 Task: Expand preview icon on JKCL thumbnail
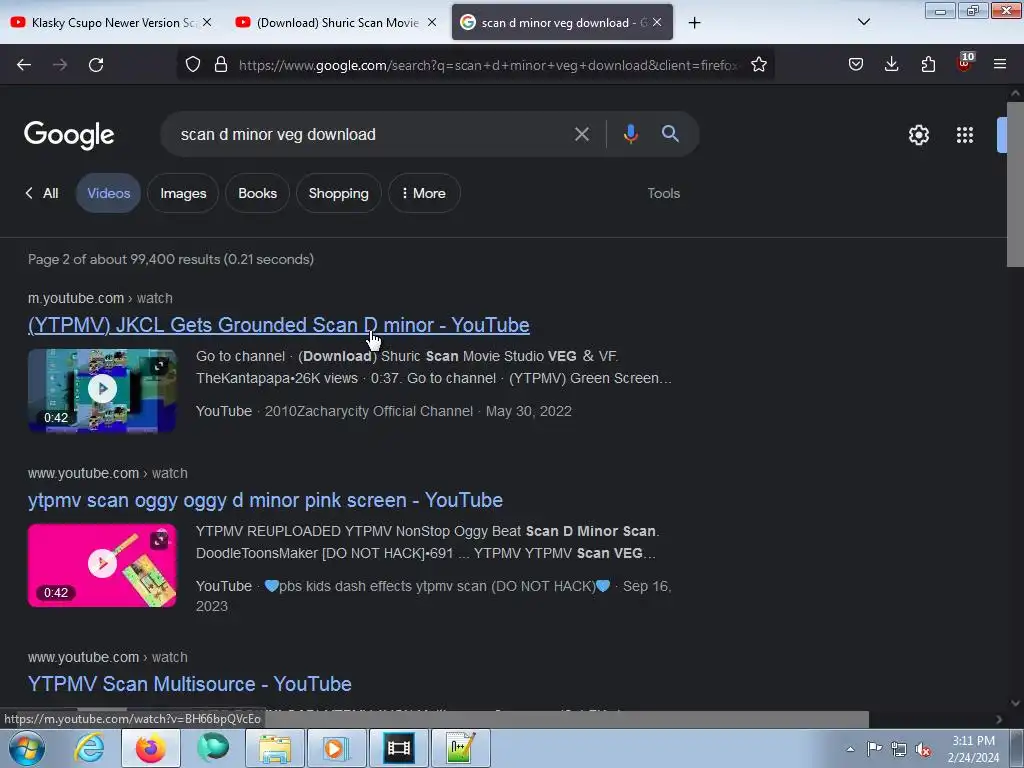[x=159, y=366]
